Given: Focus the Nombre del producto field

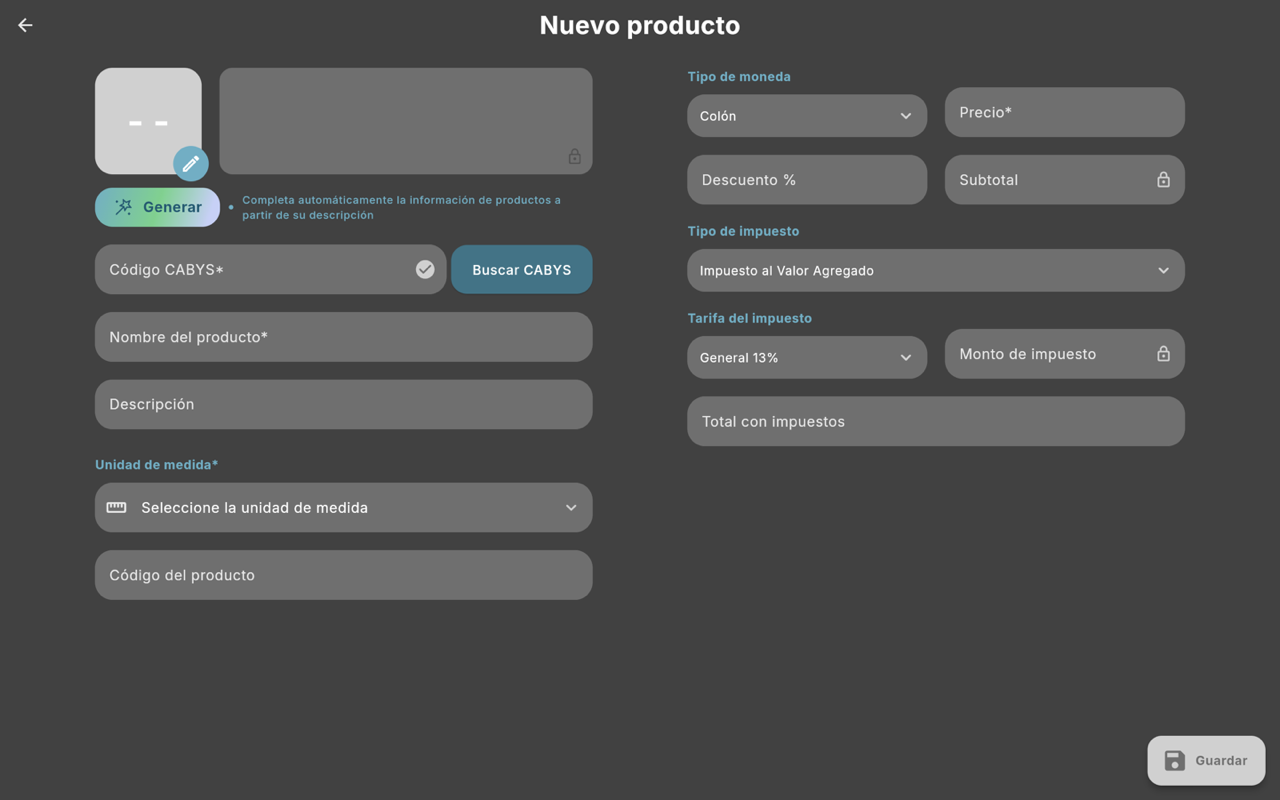Looking at the screenshot, I should pyautogui.click(x=344, y=337).
